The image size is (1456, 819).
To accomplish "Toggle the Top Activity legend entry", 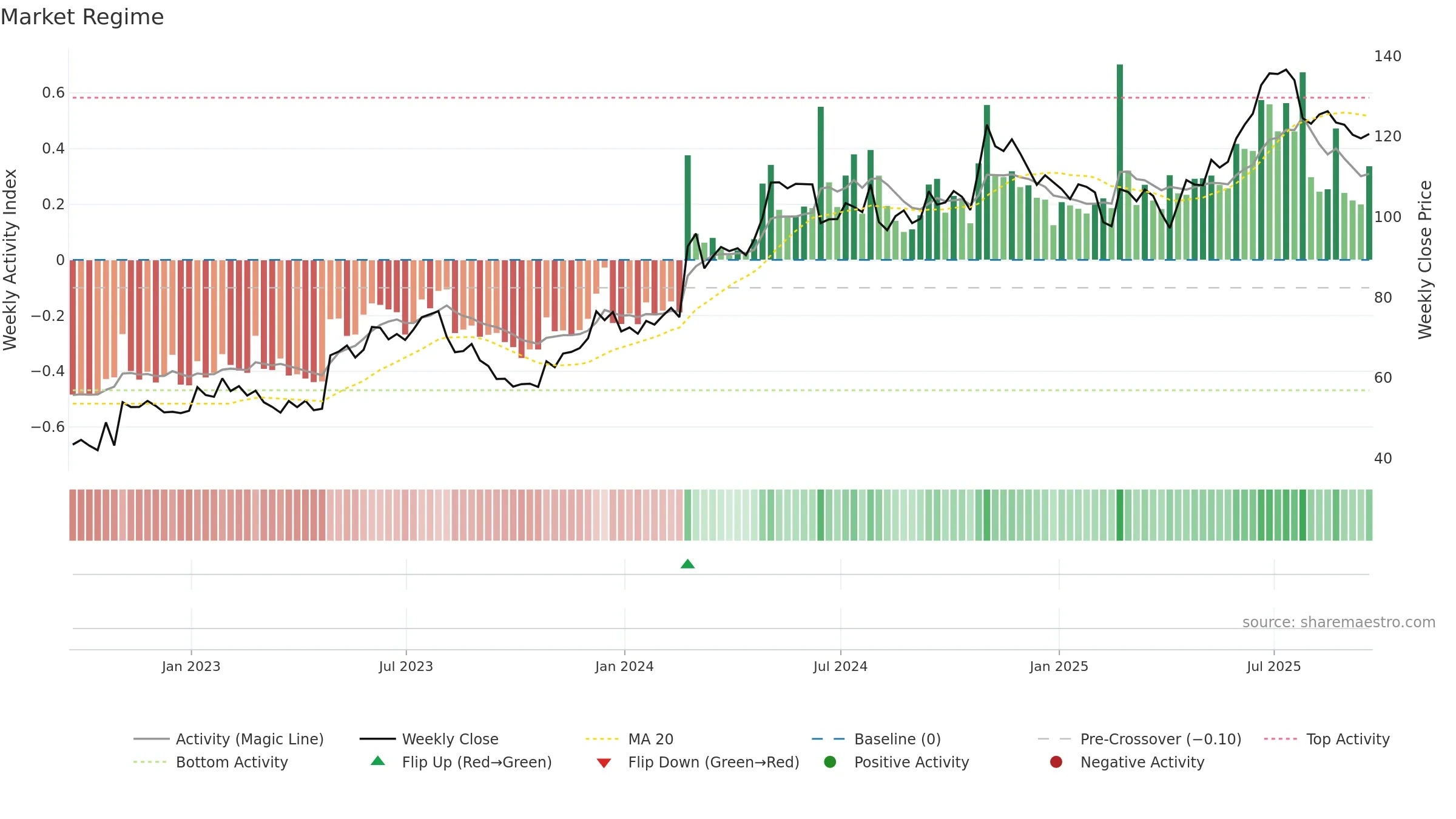I will [1327, 739].
